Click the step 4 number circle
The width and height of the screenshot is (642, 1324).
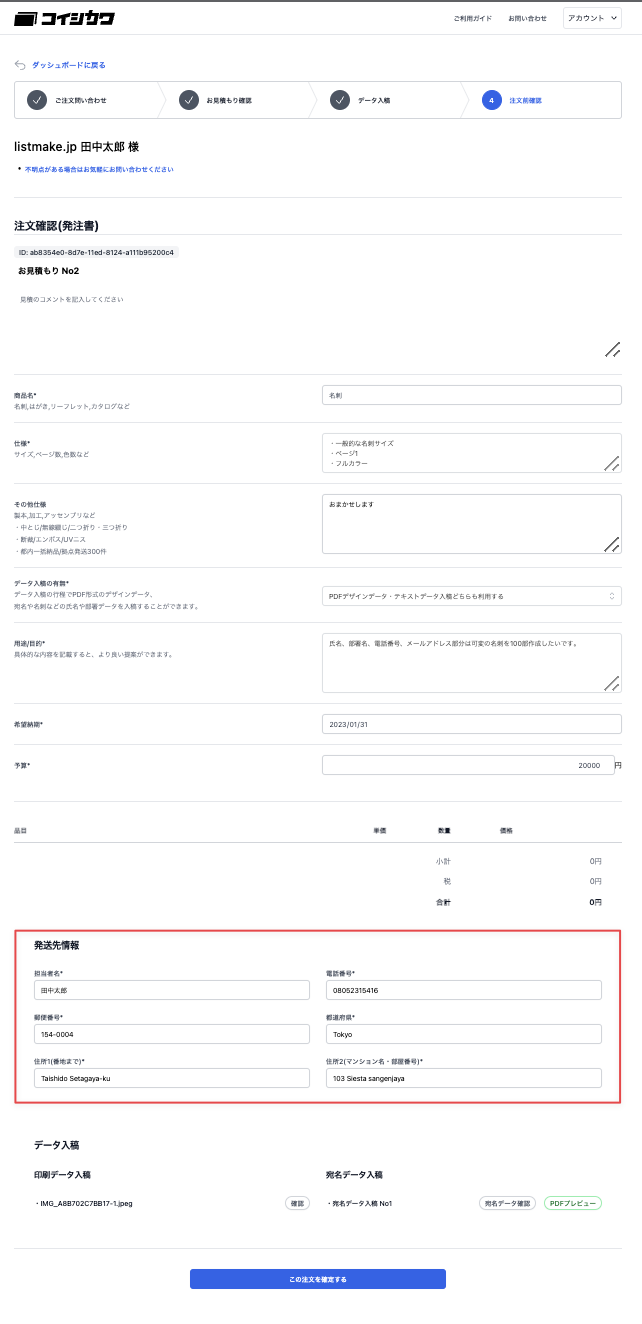[491, 100]
